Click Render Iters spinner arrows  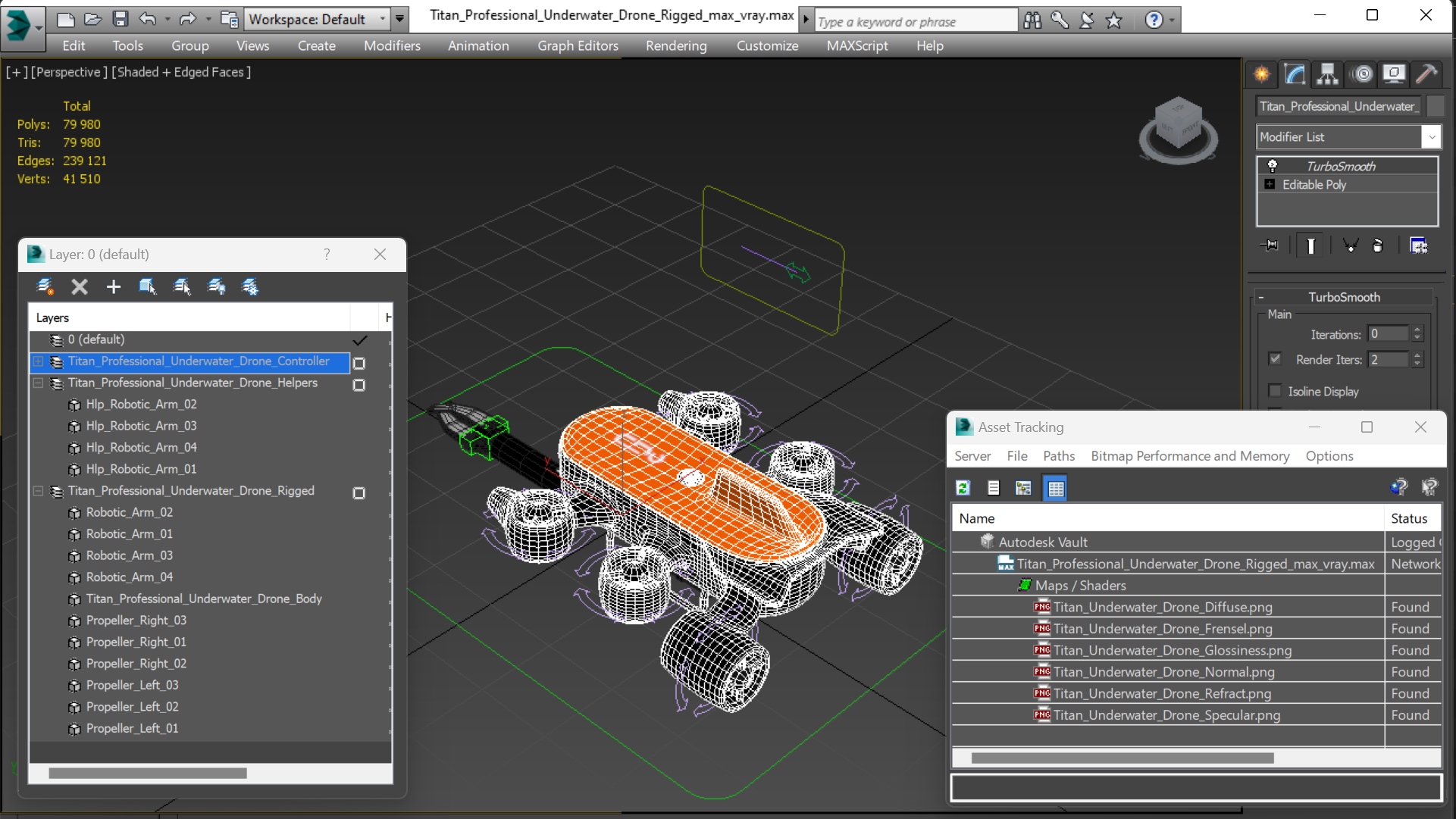1417,359
